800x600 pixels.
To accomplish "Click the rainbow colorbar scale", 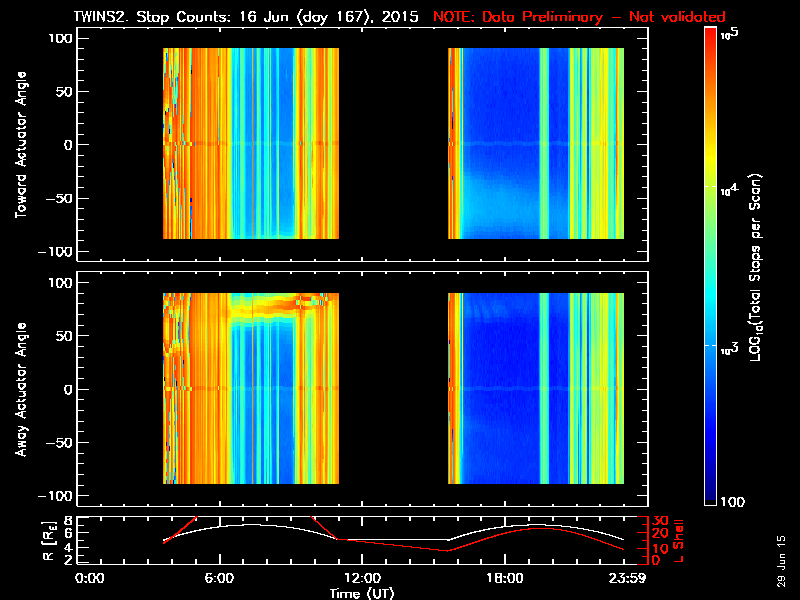I will [711, 266].
